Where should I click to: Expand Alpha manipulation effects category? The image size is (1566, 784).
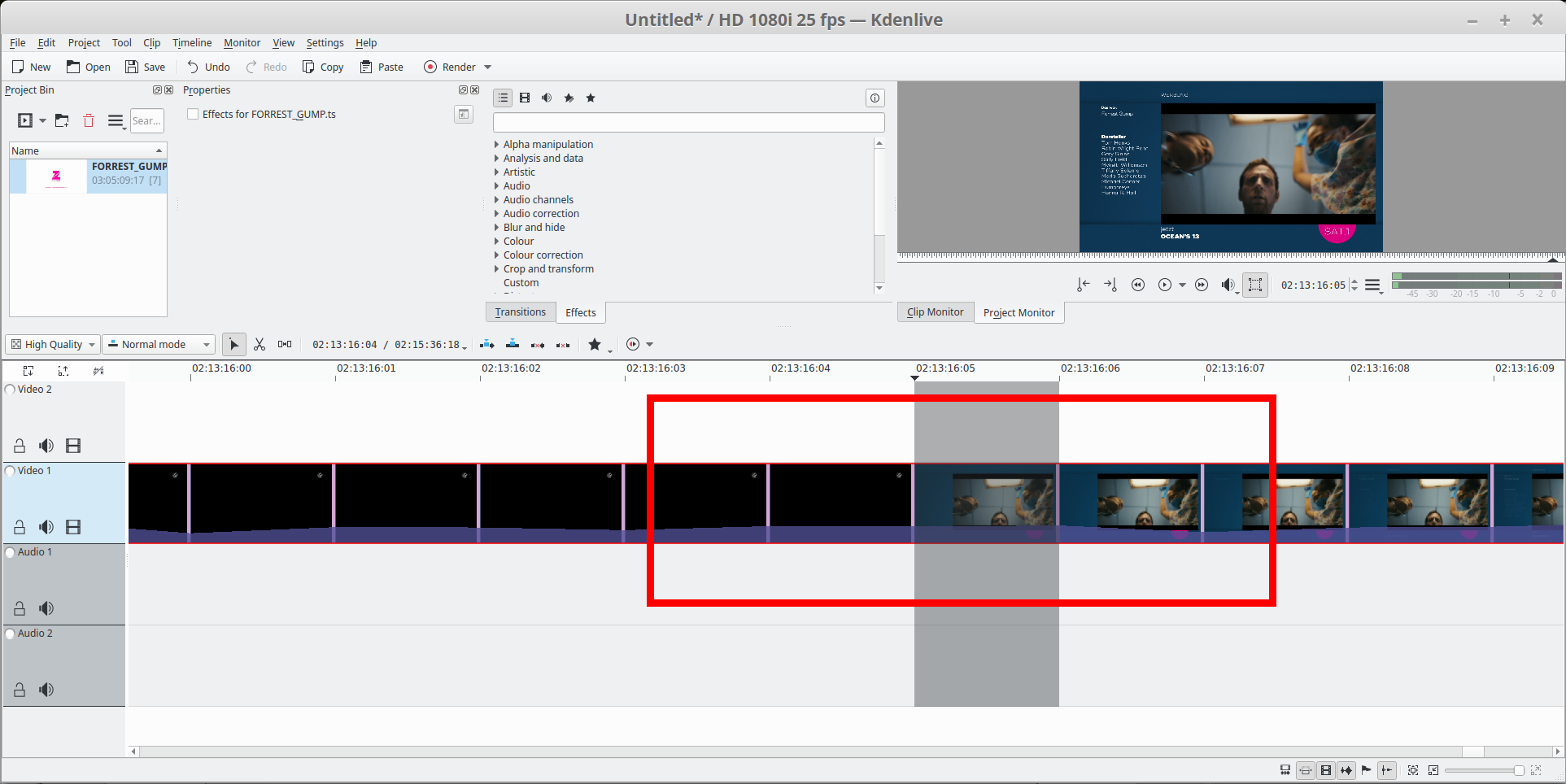pyautogui.click(x=496, y=145)
